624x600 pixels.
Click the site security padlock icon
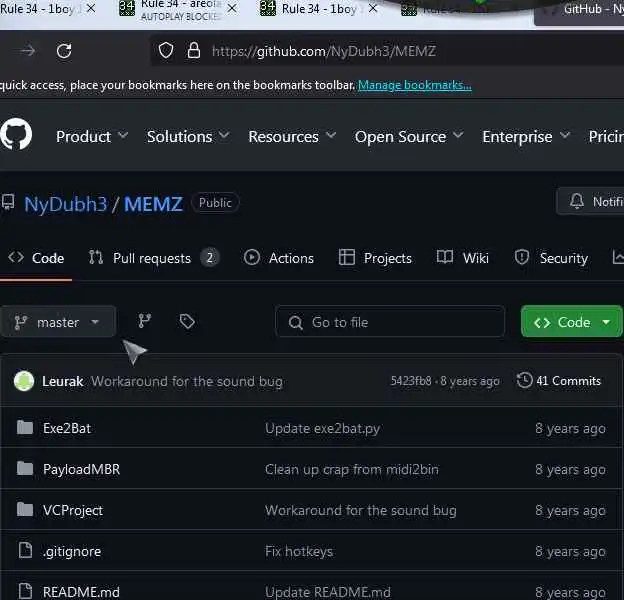[194, 51]
